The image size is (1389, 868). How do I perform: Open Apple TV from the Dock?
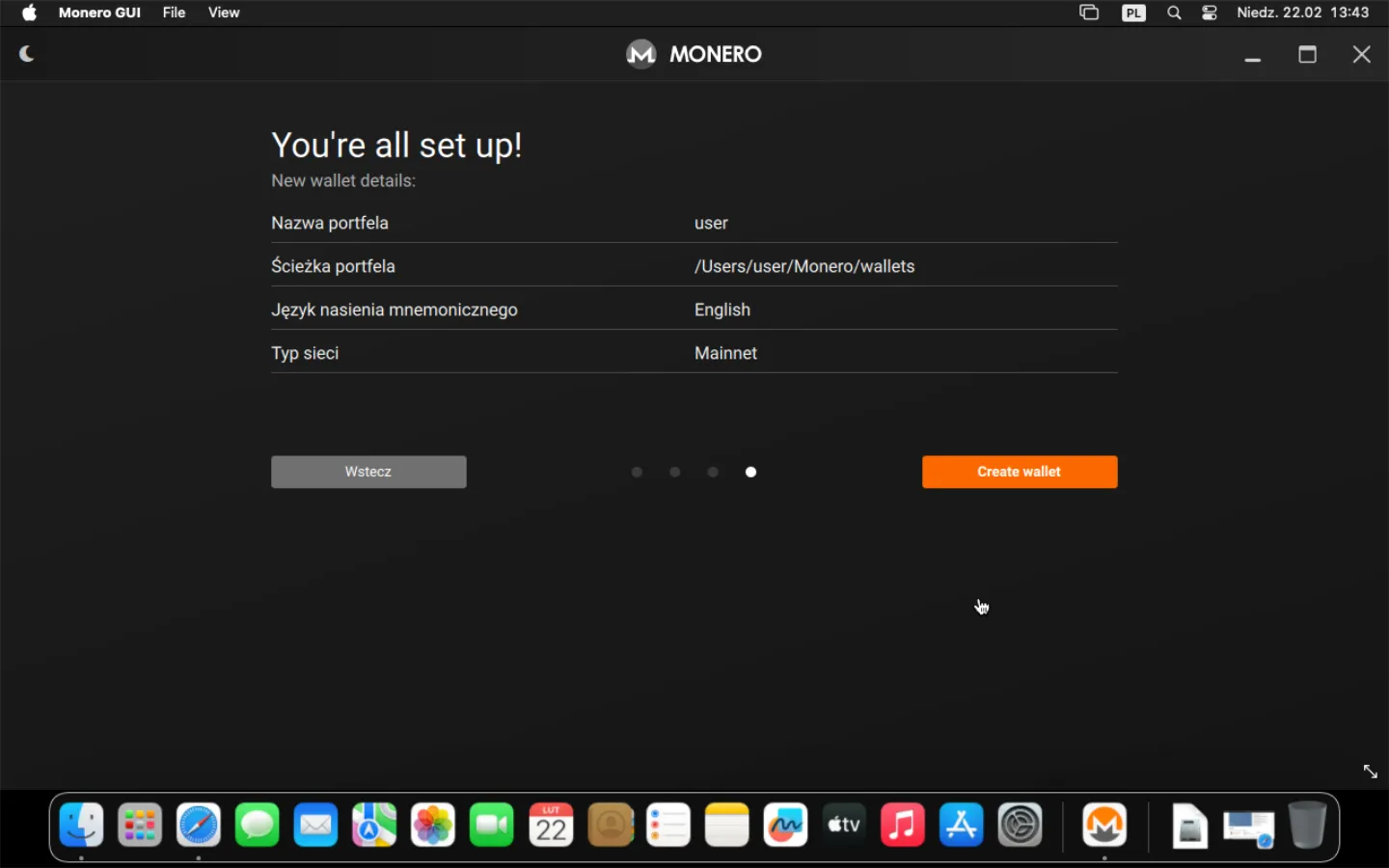[844, 826]
